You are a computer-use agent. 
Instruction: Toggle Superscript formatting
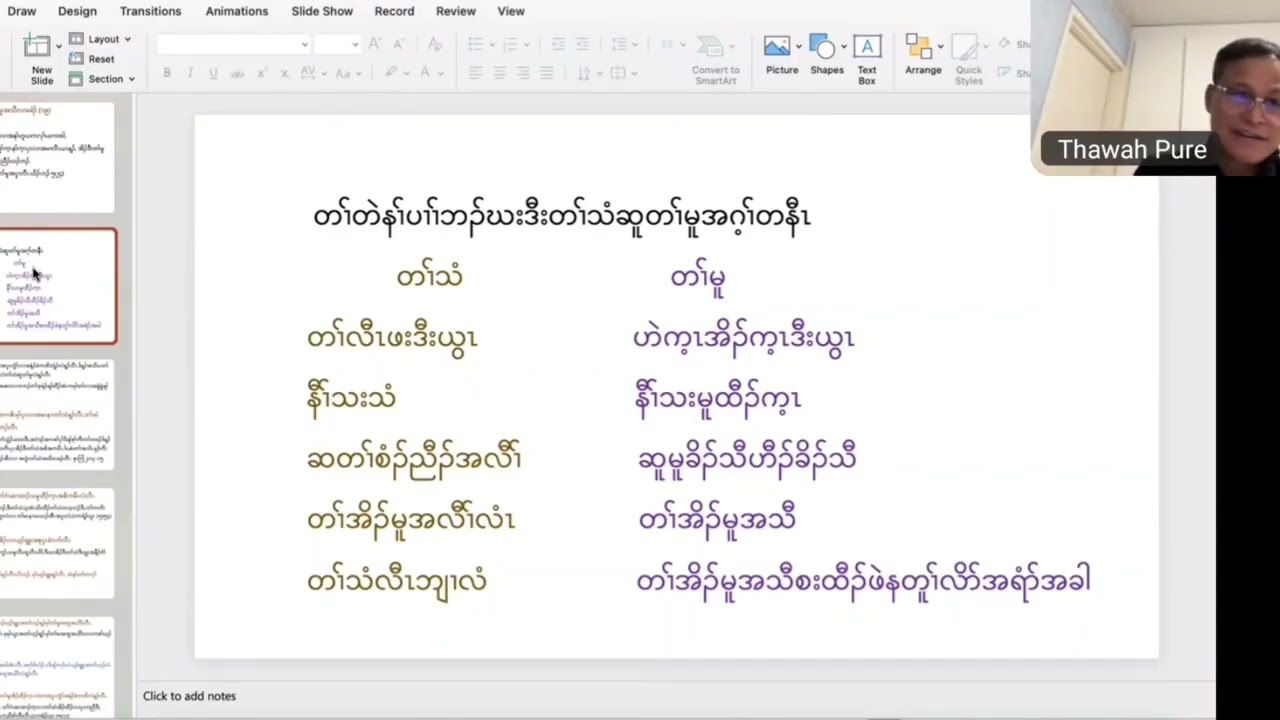262,73
